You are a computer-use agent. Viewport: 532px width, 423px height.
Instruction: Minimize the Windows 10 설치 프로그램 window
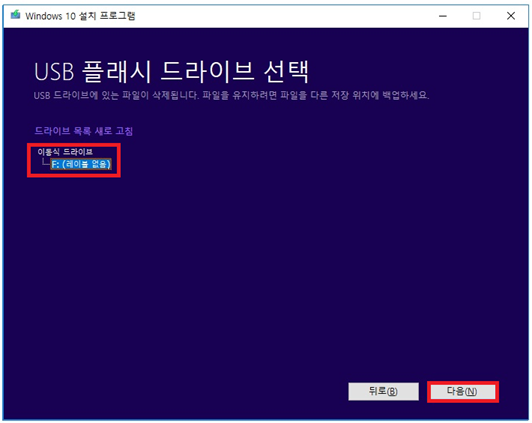tap(442, 16)
